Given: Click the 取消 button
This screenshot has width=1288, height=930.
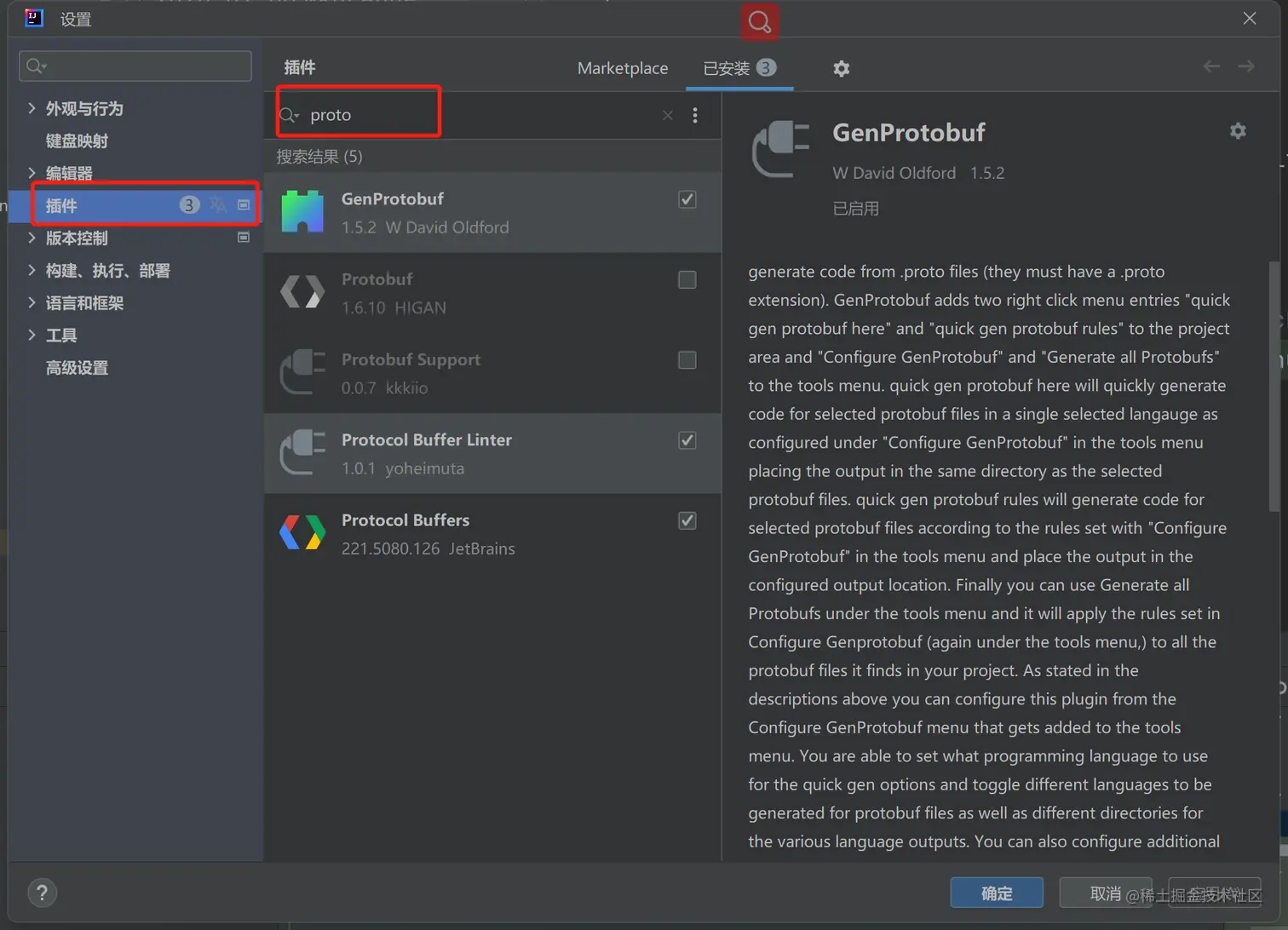Looking at the screenshot, I should click(x=1106, y=893).
